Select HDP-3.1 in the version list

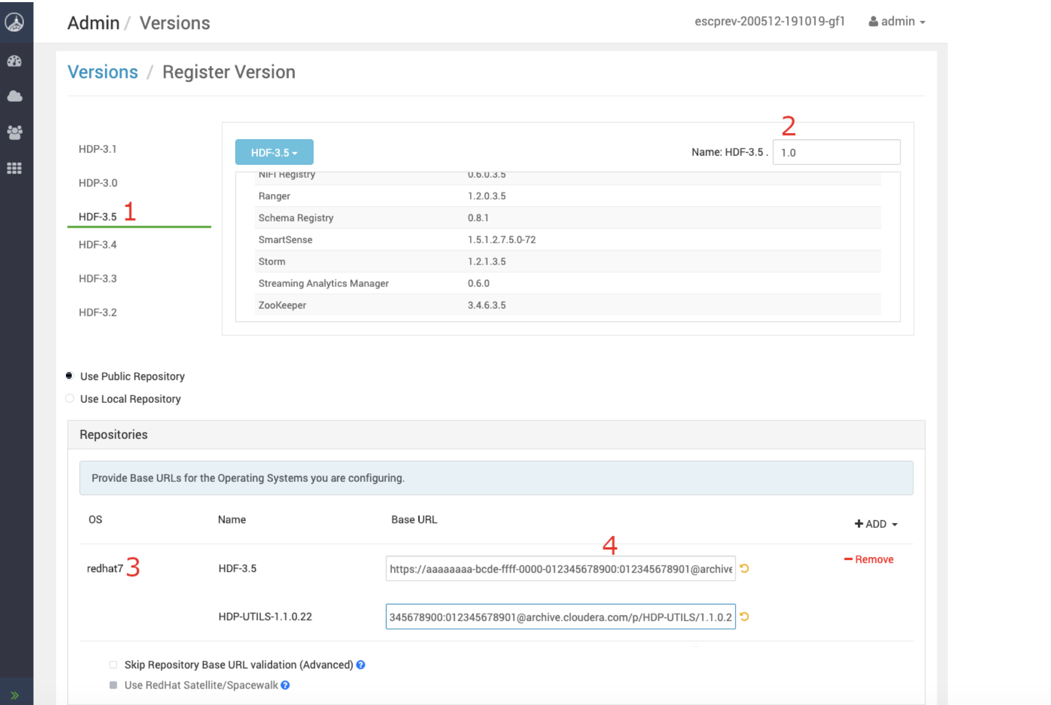[98, 149]
